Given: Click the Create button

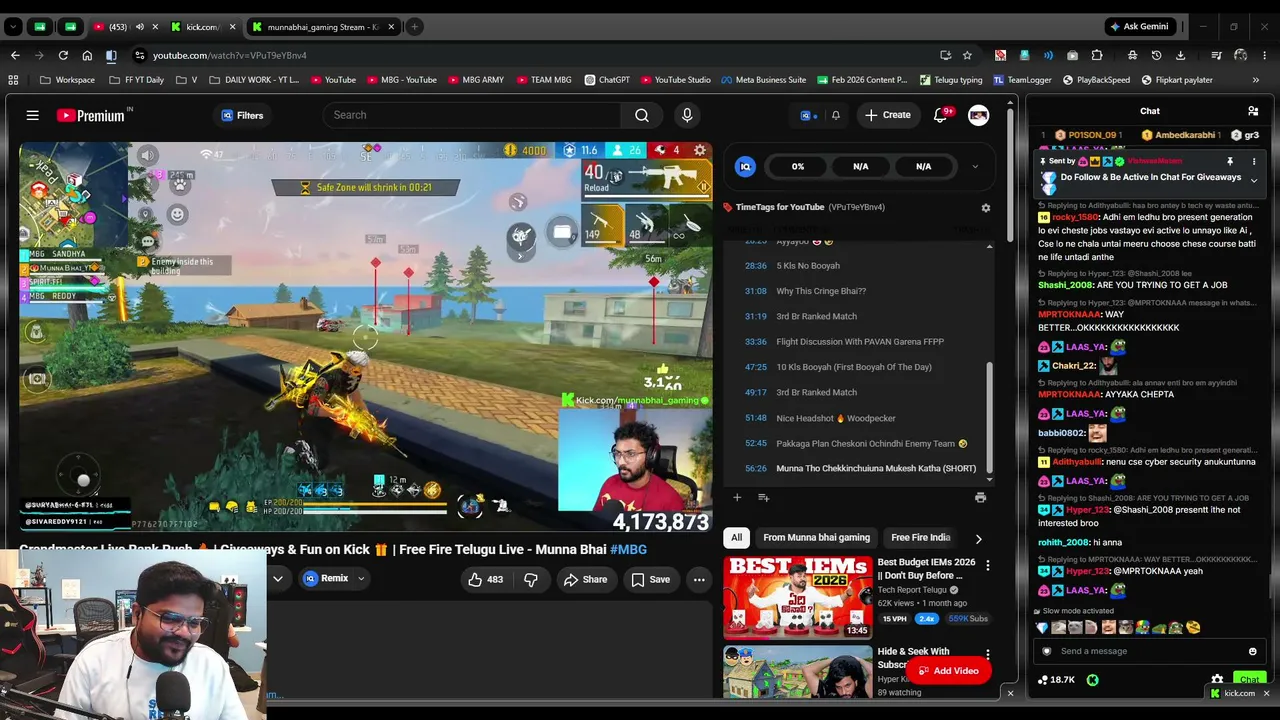Looking at the screenshot, I should 888,115.
